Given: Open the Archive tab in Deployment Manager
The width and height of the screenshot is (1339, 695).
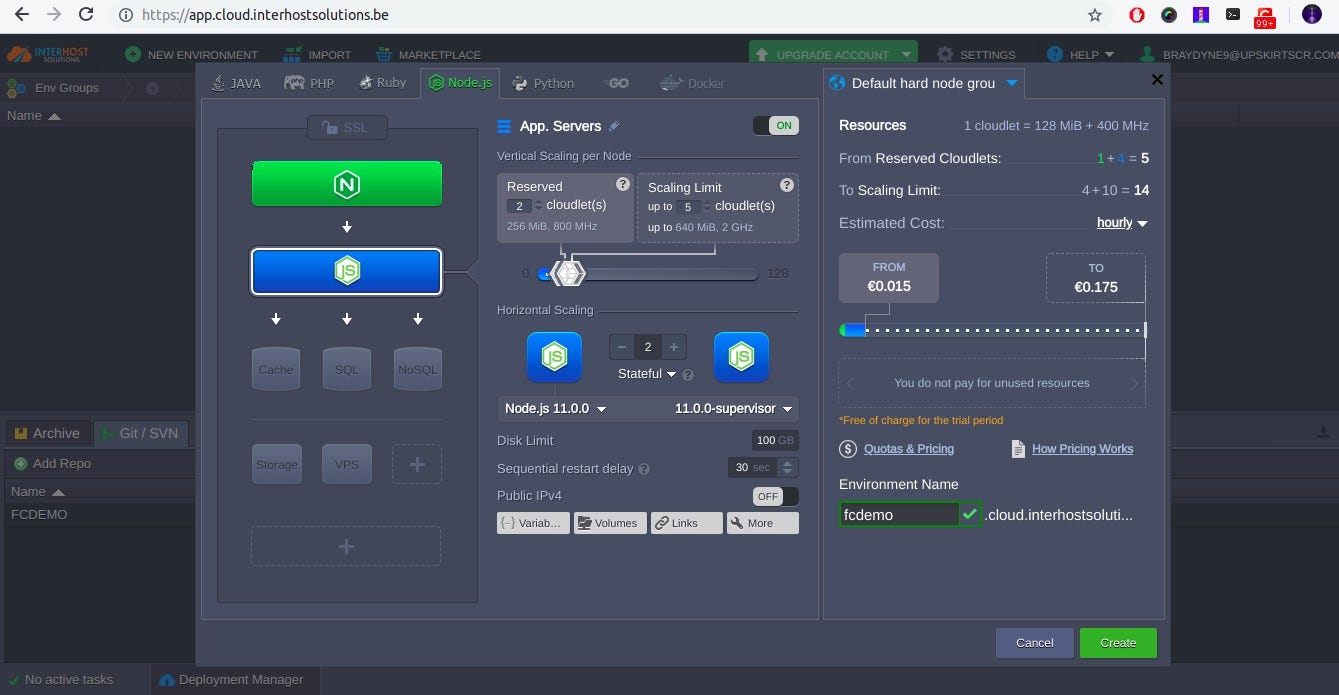Looking at the screenshot, I should pos(46,433).
